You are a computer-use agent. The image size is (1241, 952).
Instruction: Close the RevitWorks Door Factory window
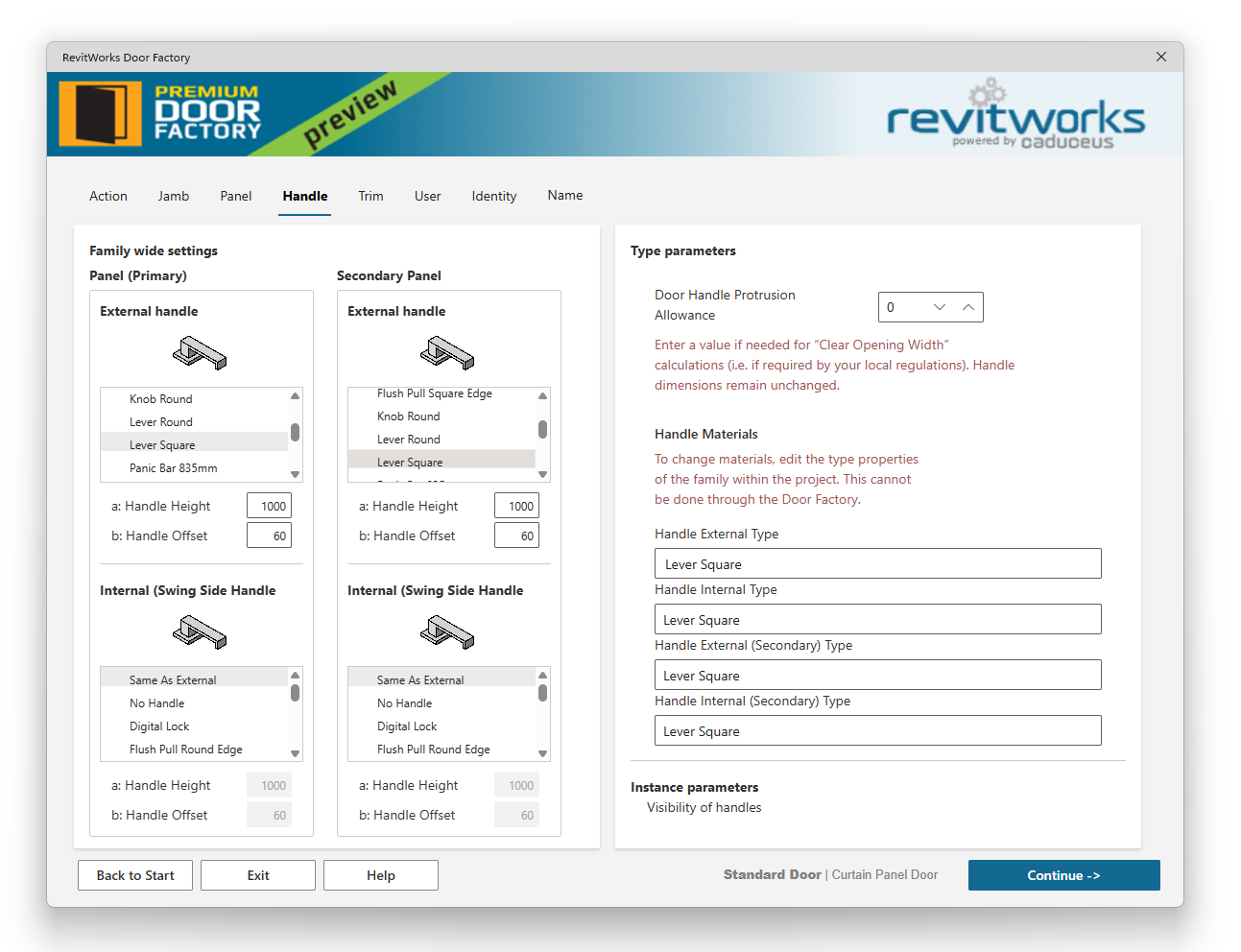pyautogui.click(x=1161, y=57)
